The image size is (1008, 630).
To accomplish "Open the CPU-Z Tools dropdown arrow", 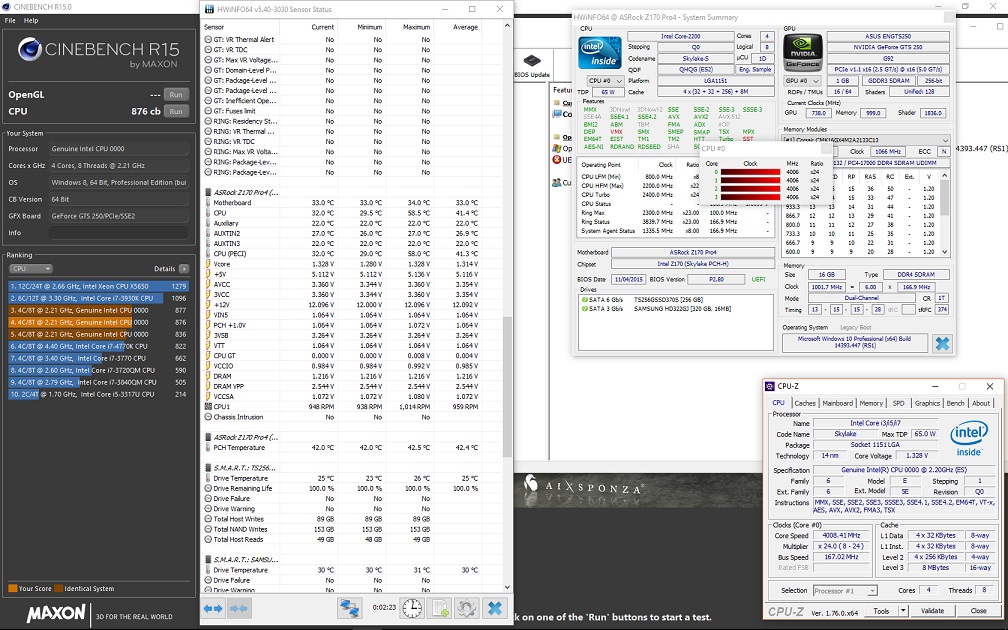I will [903, 611].
